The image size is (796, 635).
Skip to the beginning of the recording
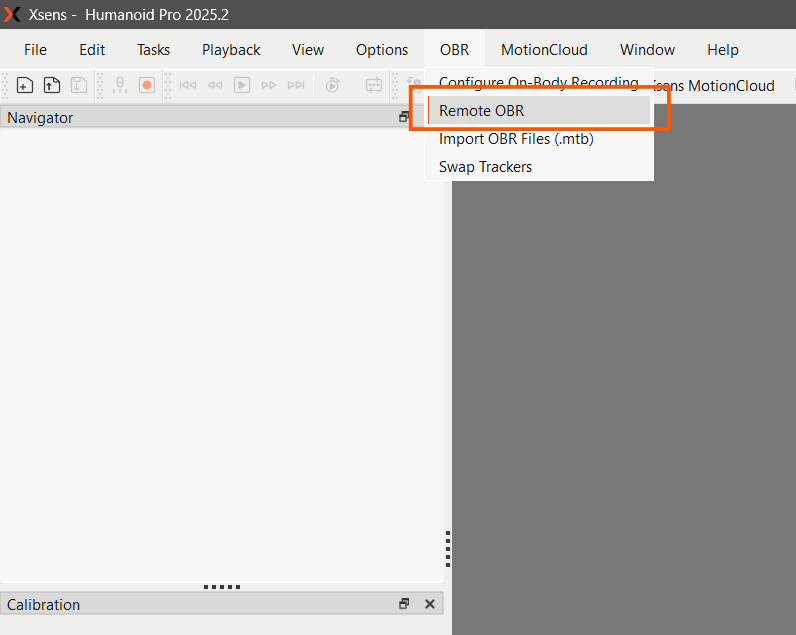point(188,85)
